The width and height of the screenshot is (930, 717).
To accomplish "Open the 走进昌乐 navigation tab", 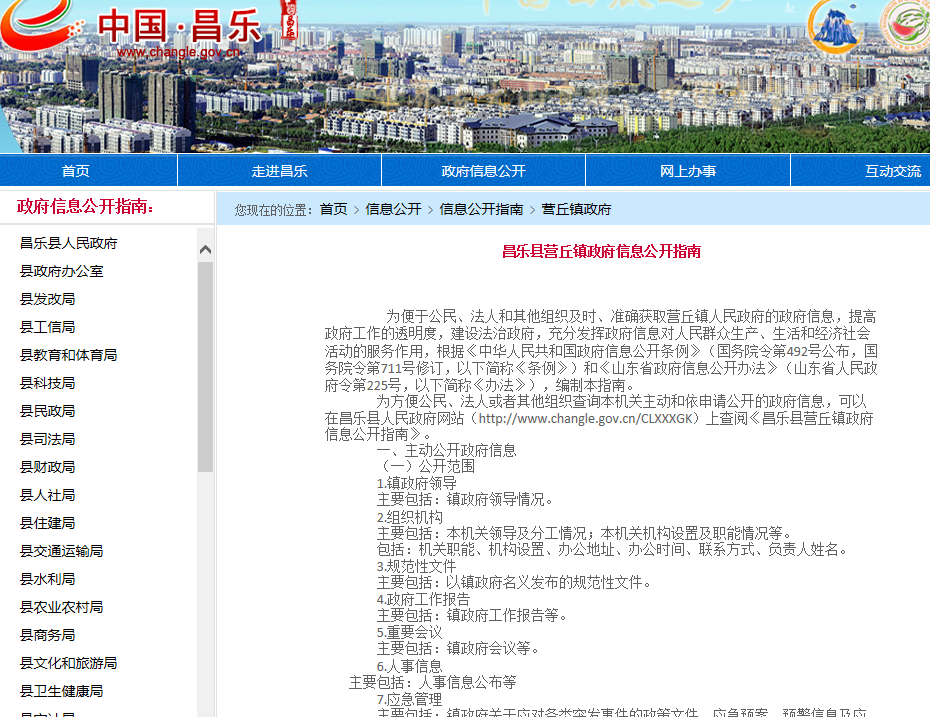I will tap(279, 171).
